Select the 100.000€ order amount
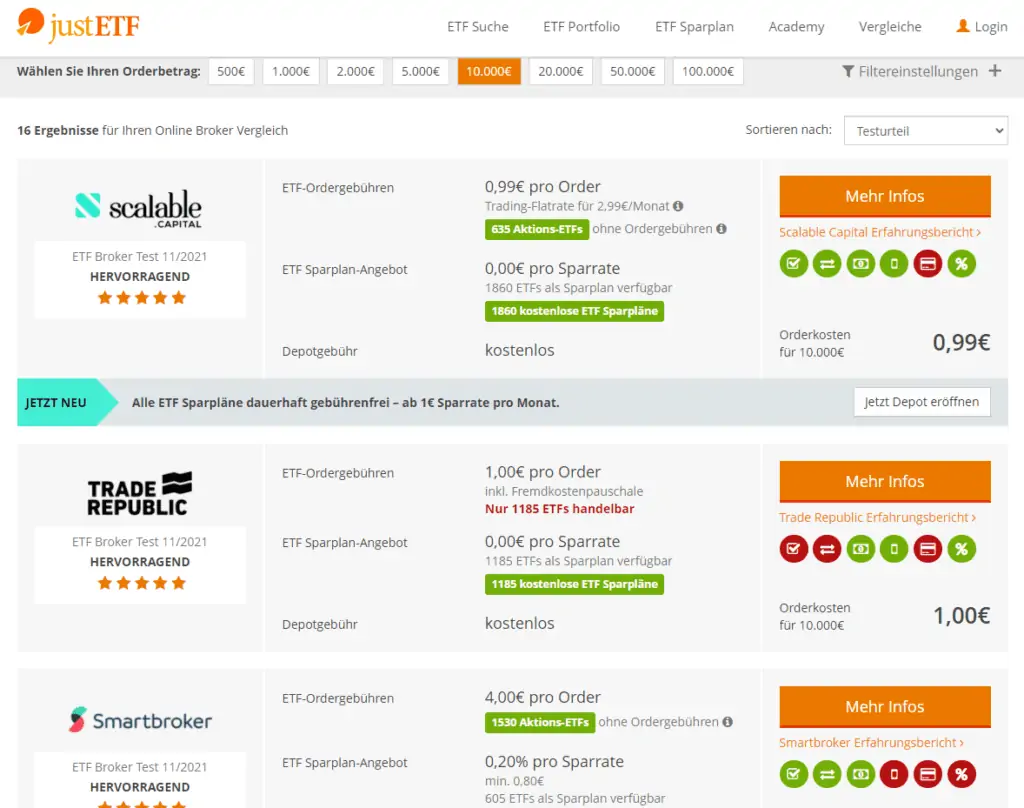1024x808 pixels. (708, 71)
